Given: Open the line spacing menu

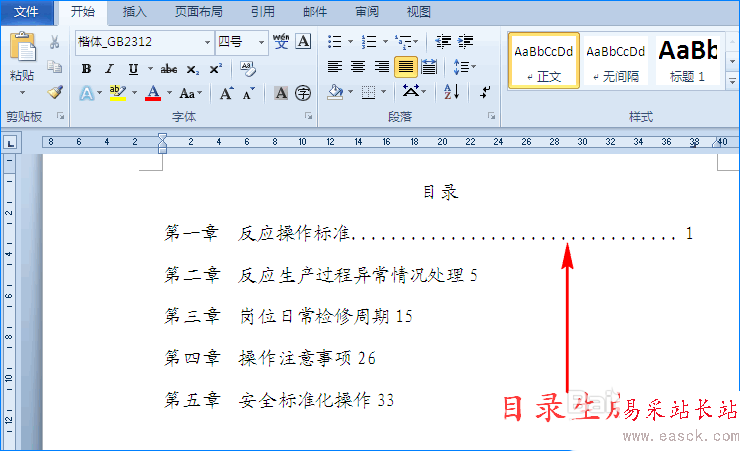Looking at the screenshot, I should coord(464,67).
